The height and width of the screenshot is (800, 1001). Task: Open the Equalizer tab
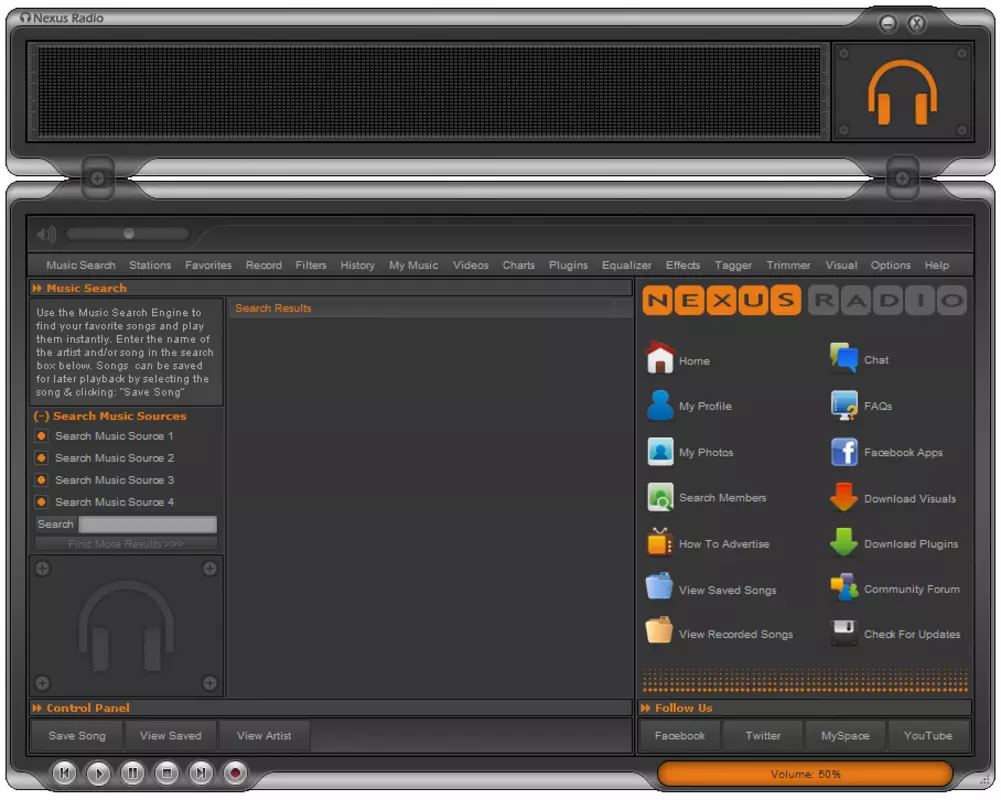point(626,265)
